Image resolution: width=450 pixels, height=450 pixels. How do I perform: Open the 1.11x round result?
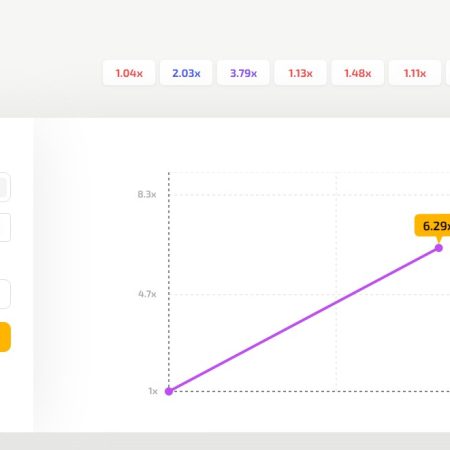(x=415, y=73)
